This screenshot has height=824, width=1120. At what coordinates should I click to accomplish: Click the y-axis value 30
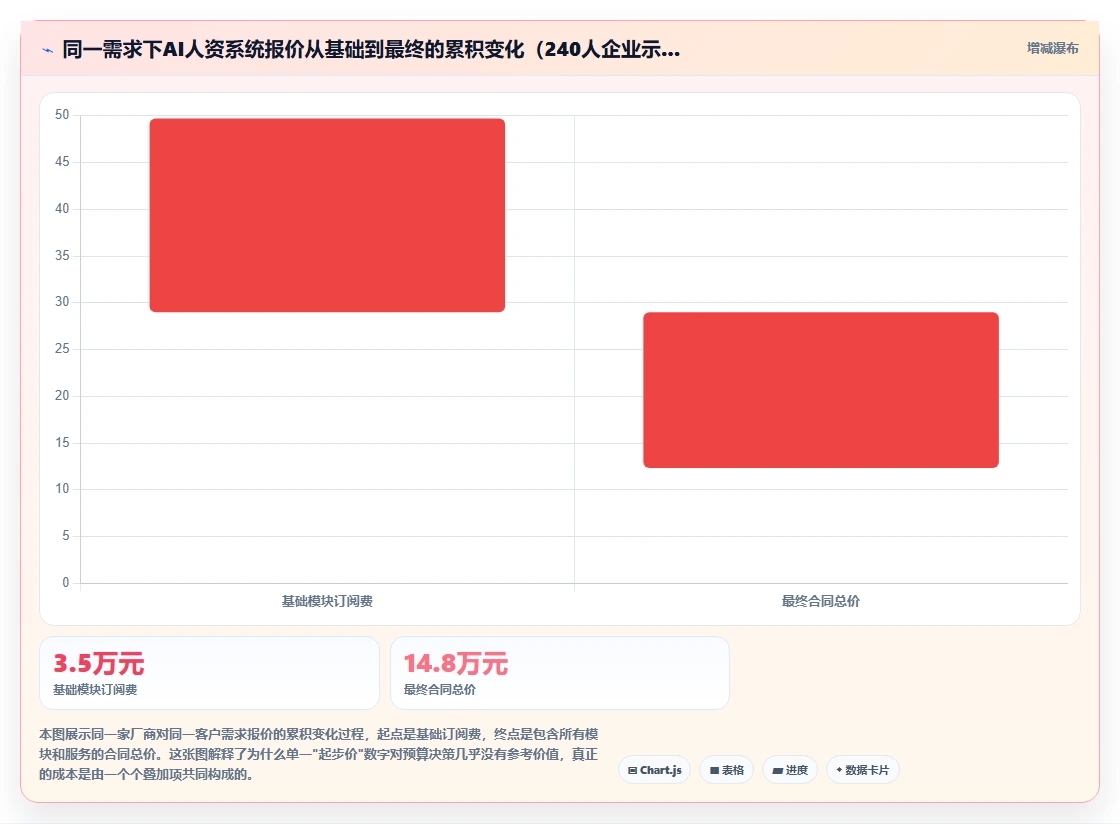point(62,302)
